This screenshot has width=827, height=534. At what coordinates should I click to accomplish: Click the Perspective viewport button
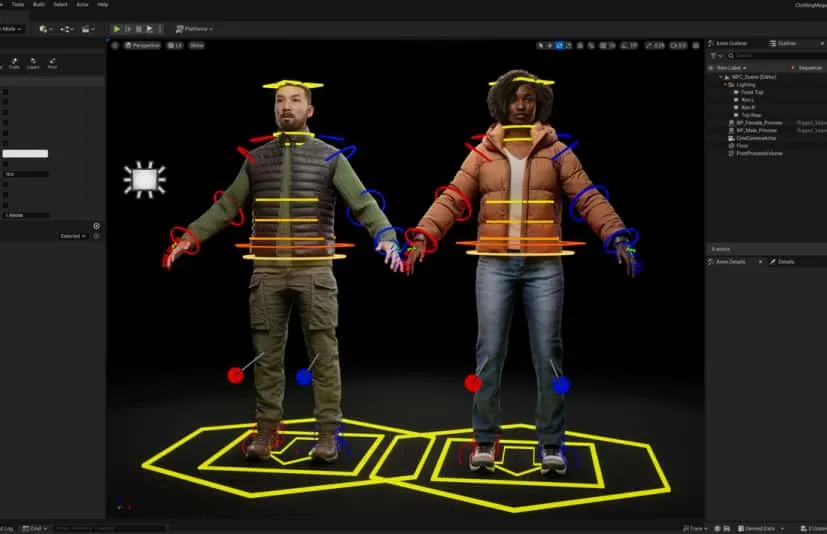[x=143, y=45]
